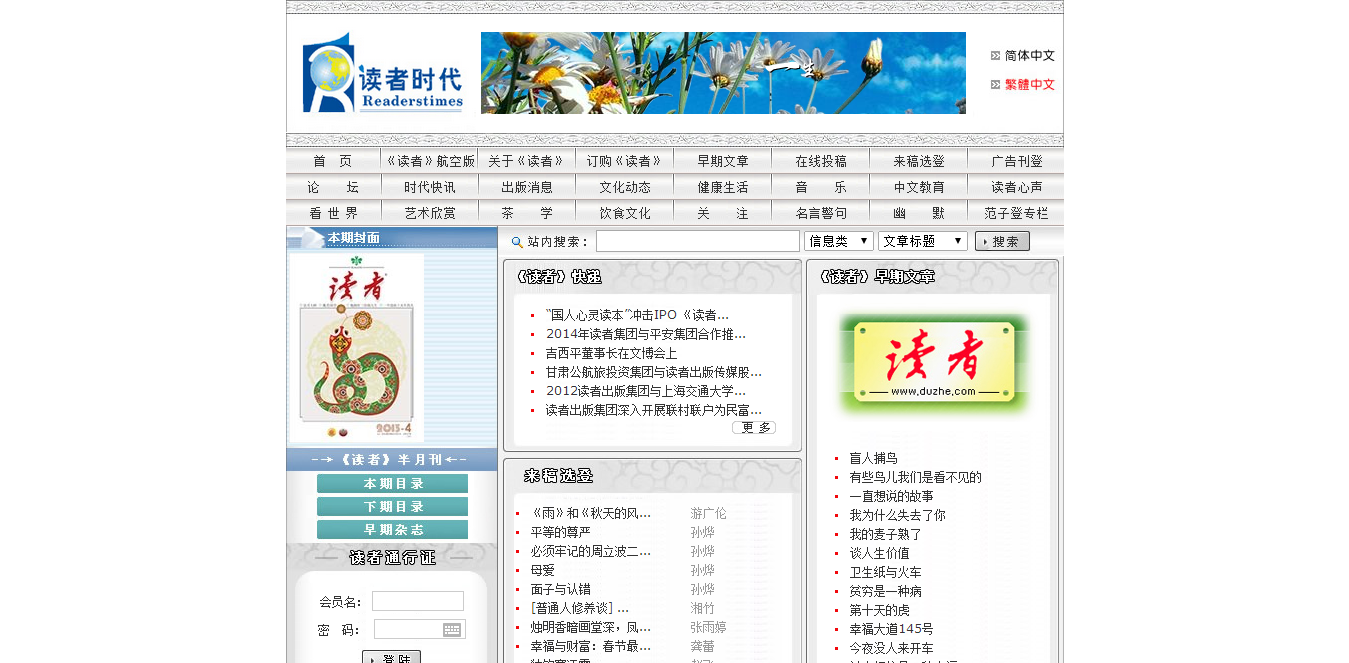The width and height of the screenshot is (1349, 663).
Task: Open submission [普通人修养谈]
Action: (579, 608)
